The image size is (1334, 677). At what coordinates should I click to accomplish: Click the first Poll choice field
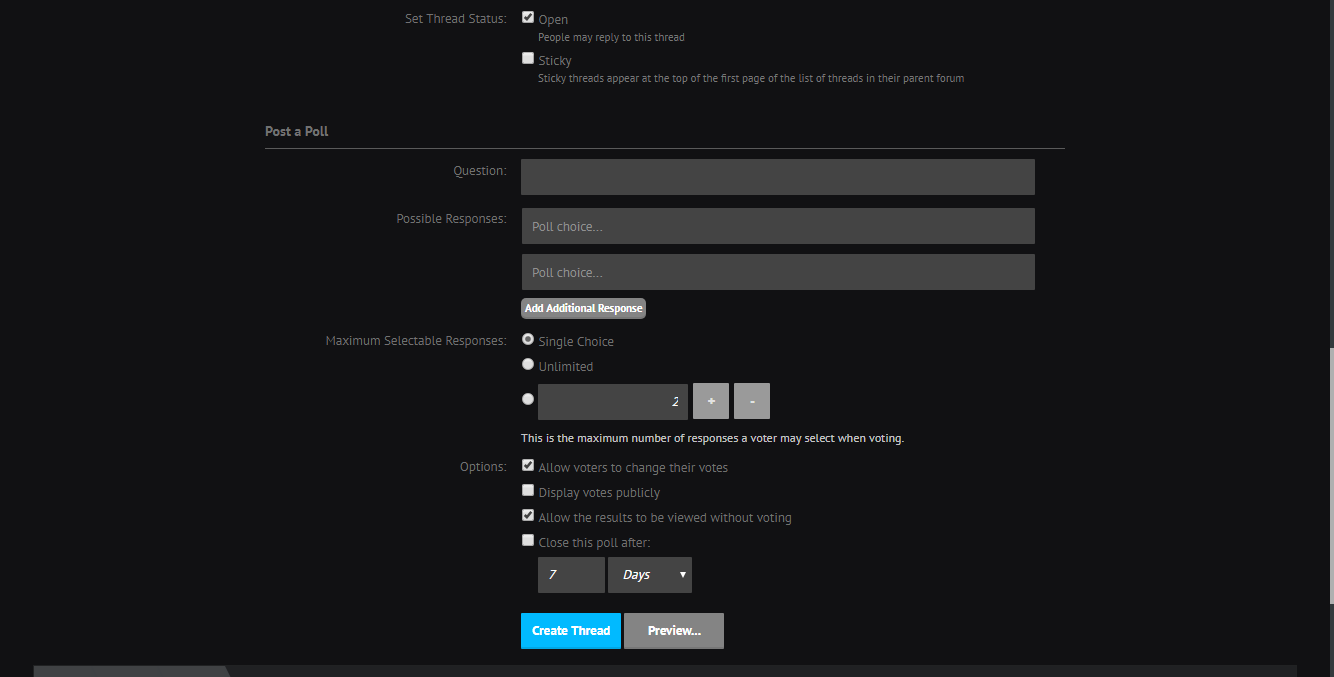pos(777,226)
